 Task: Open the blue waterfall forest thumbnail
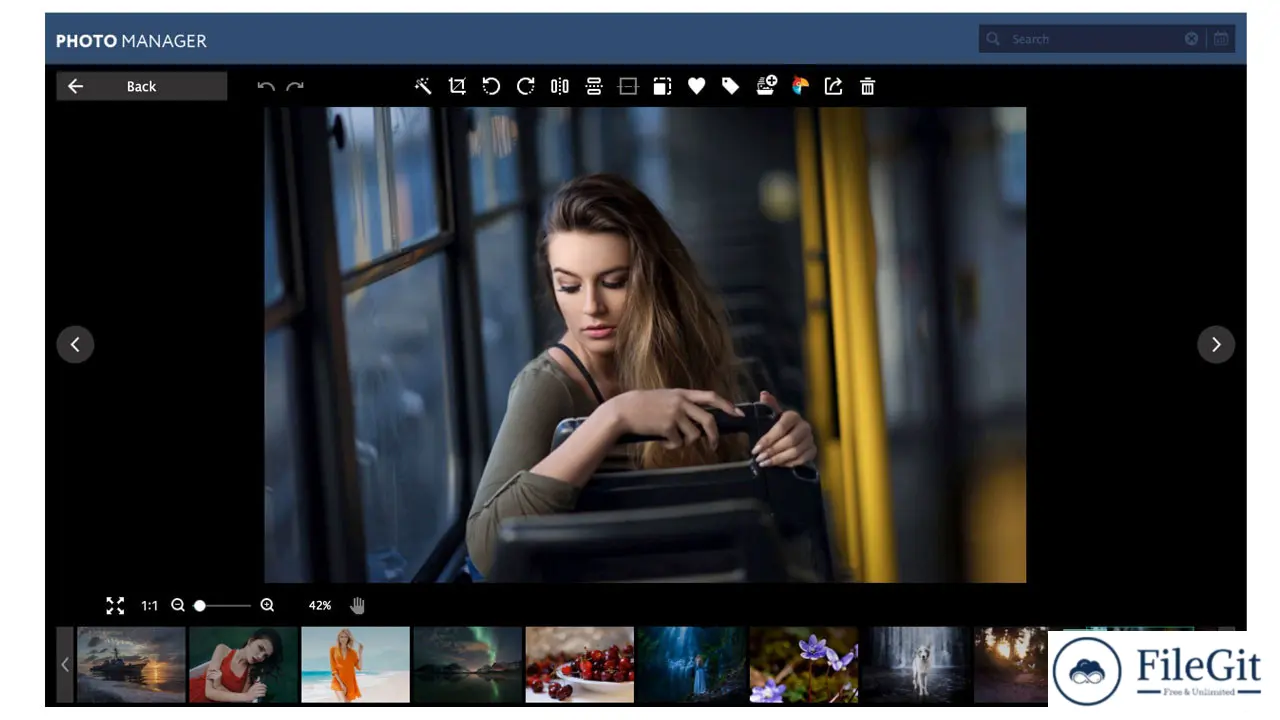691,664
